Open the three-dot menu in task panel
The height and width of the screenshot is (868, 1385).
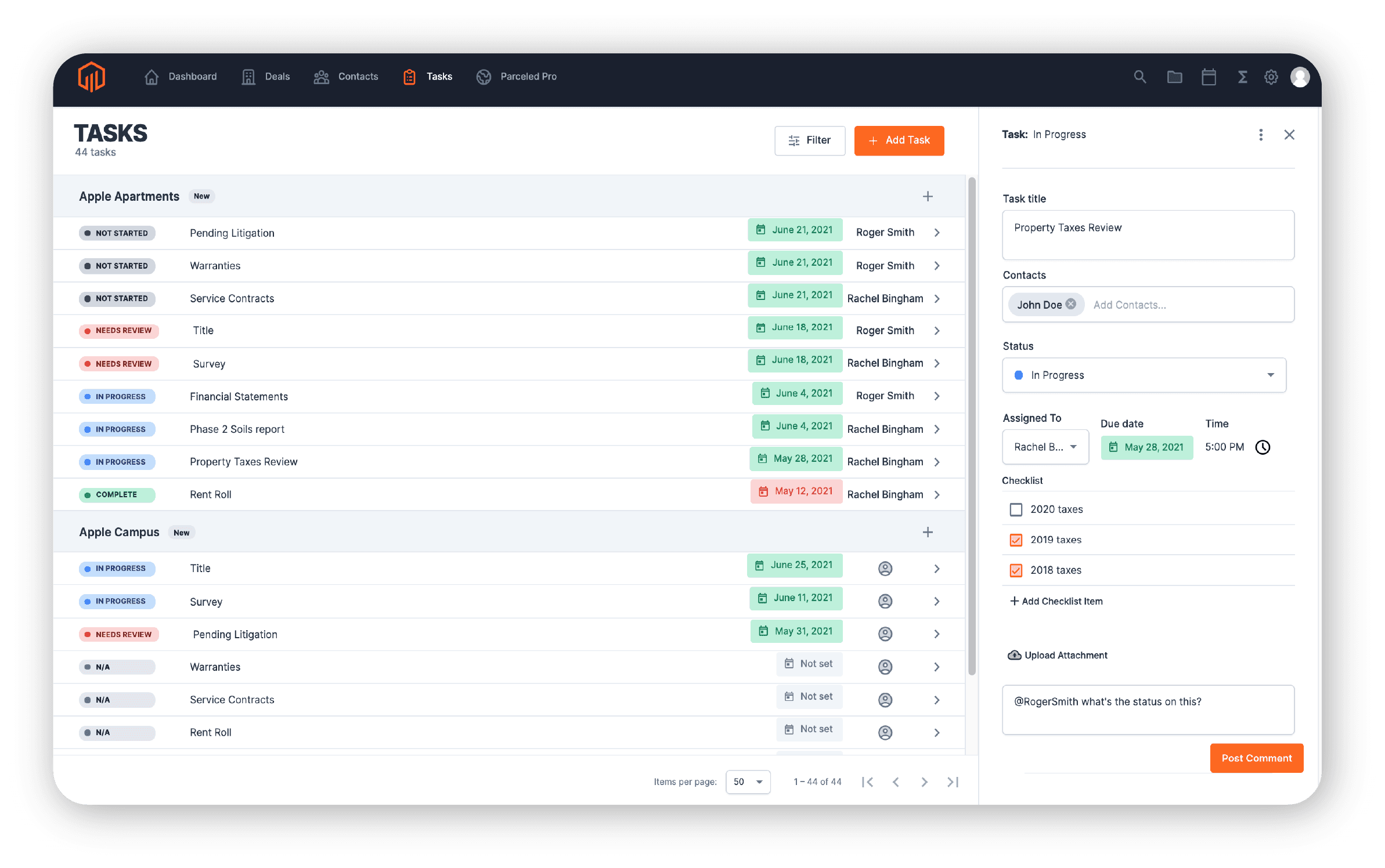(1260, 135)
